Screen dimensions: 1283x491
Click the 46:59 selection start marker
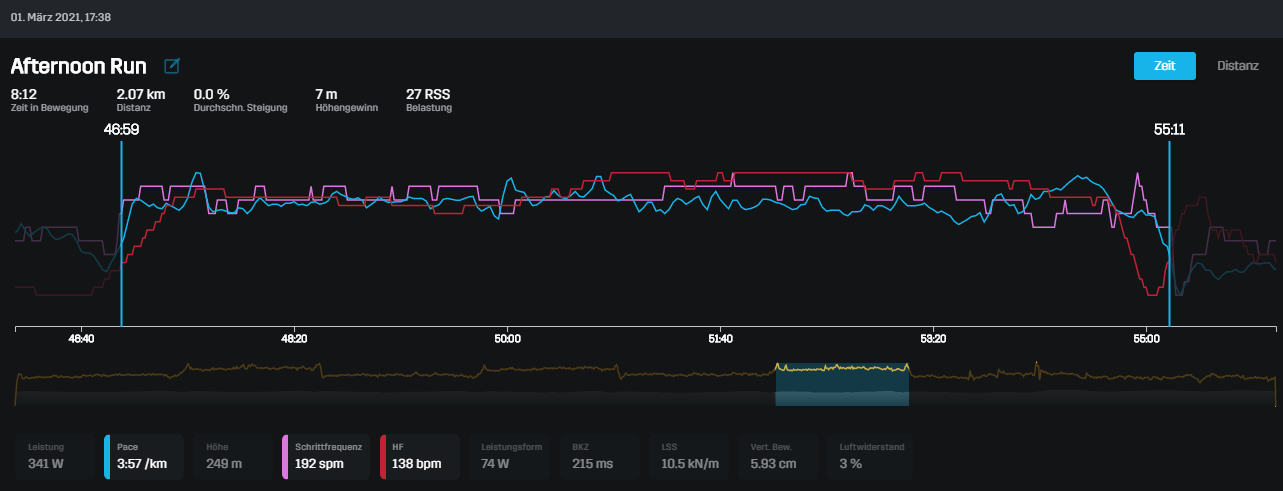pyautogui.click(x=121, y=130)
